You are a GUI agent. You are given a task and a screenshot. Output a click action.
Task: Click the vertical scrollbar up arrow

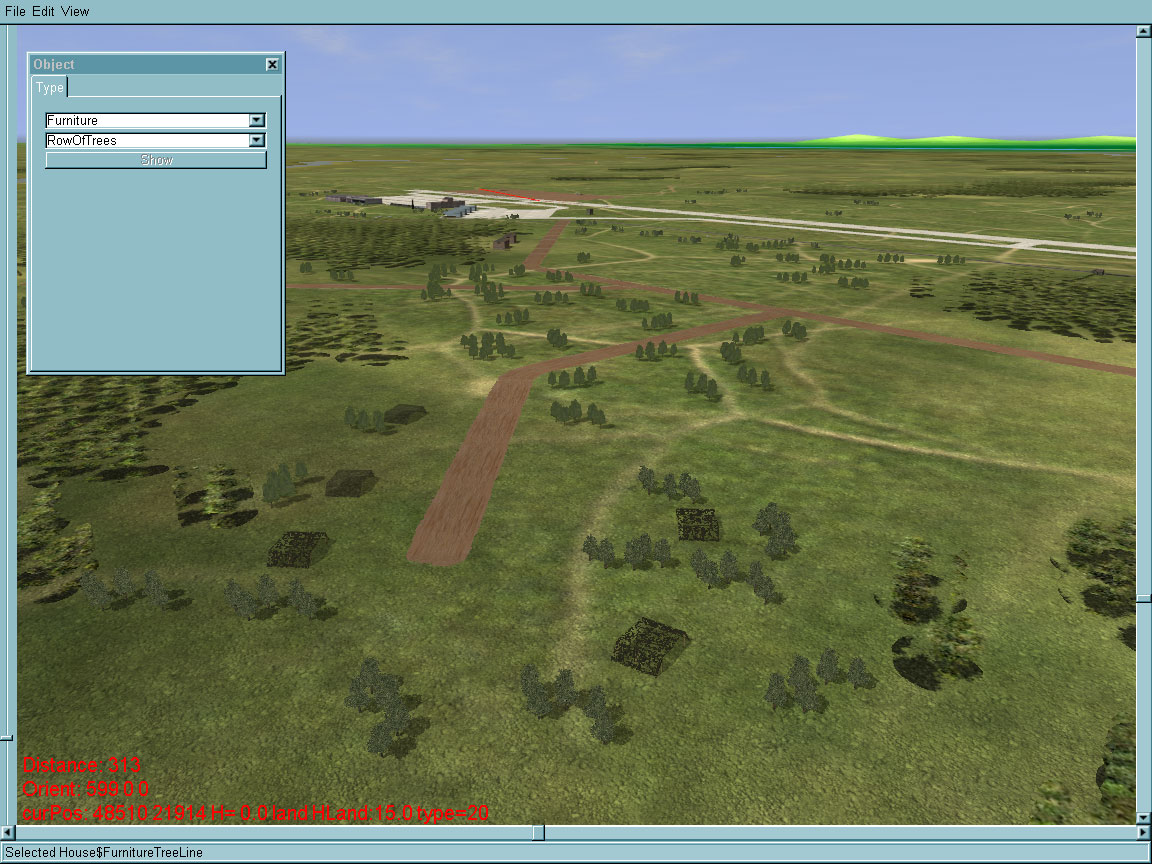pos(1143,32)
